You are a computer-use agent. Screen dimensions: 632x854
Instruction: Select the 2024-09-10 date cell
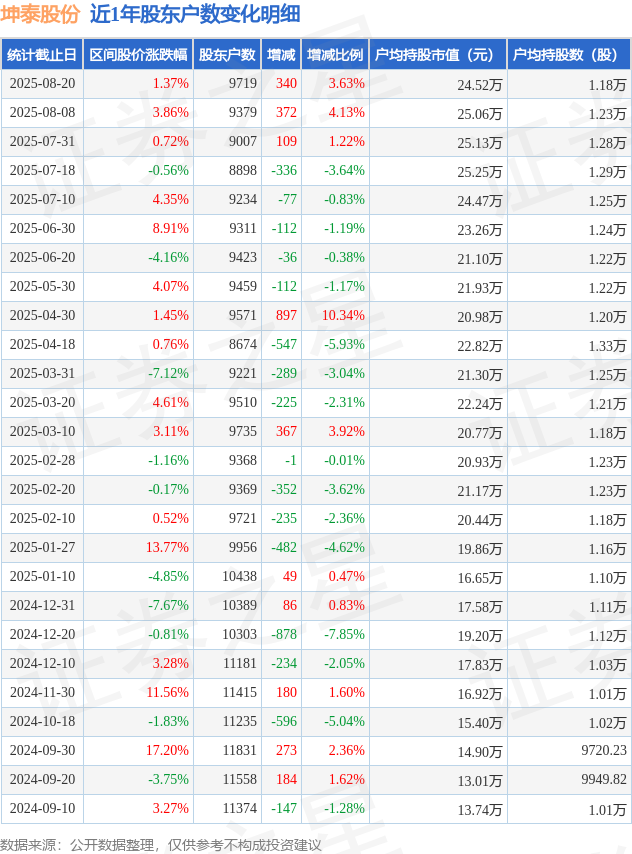(x=42, y=808)
